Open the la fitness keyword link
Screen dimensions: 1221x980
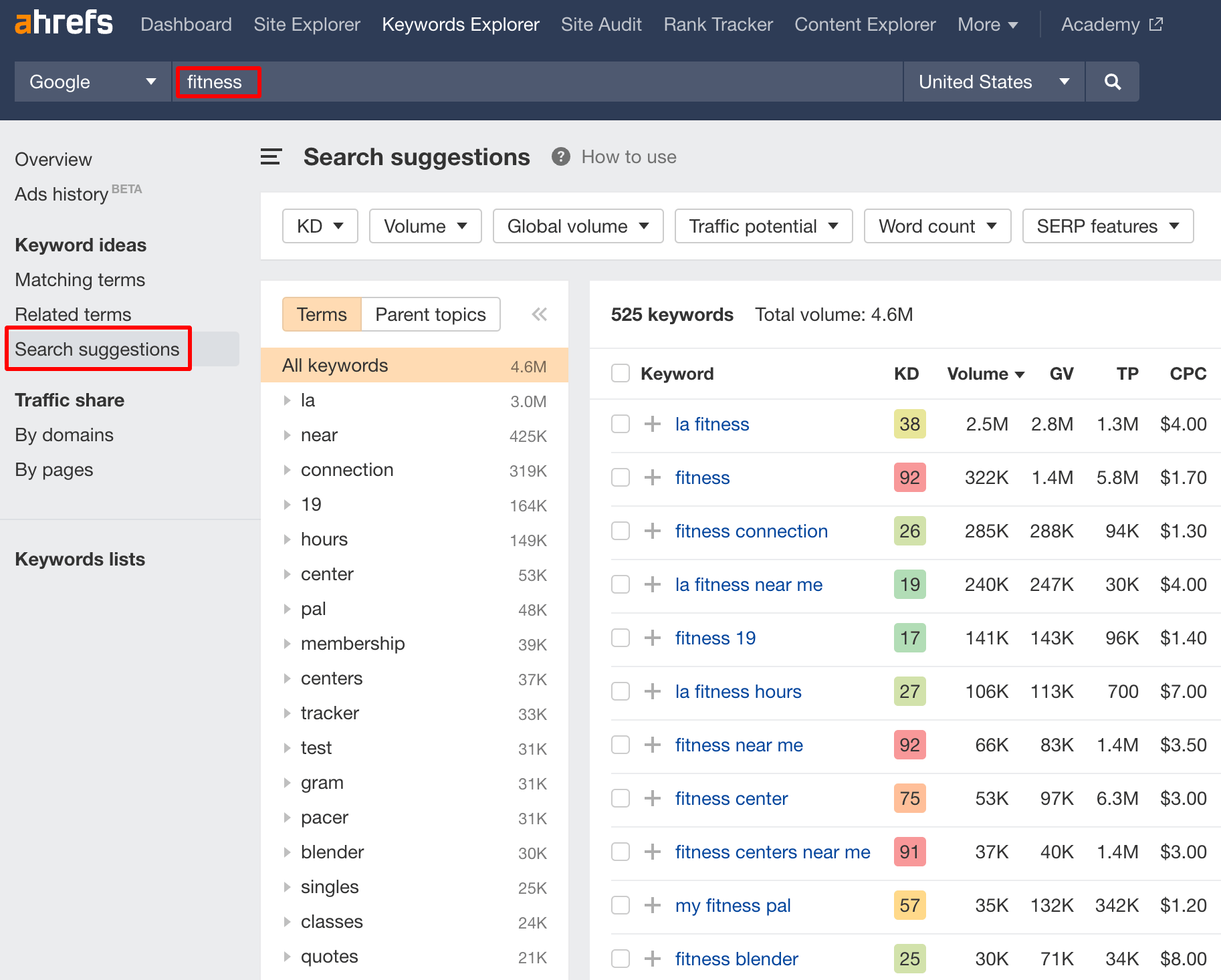point(712,424)
